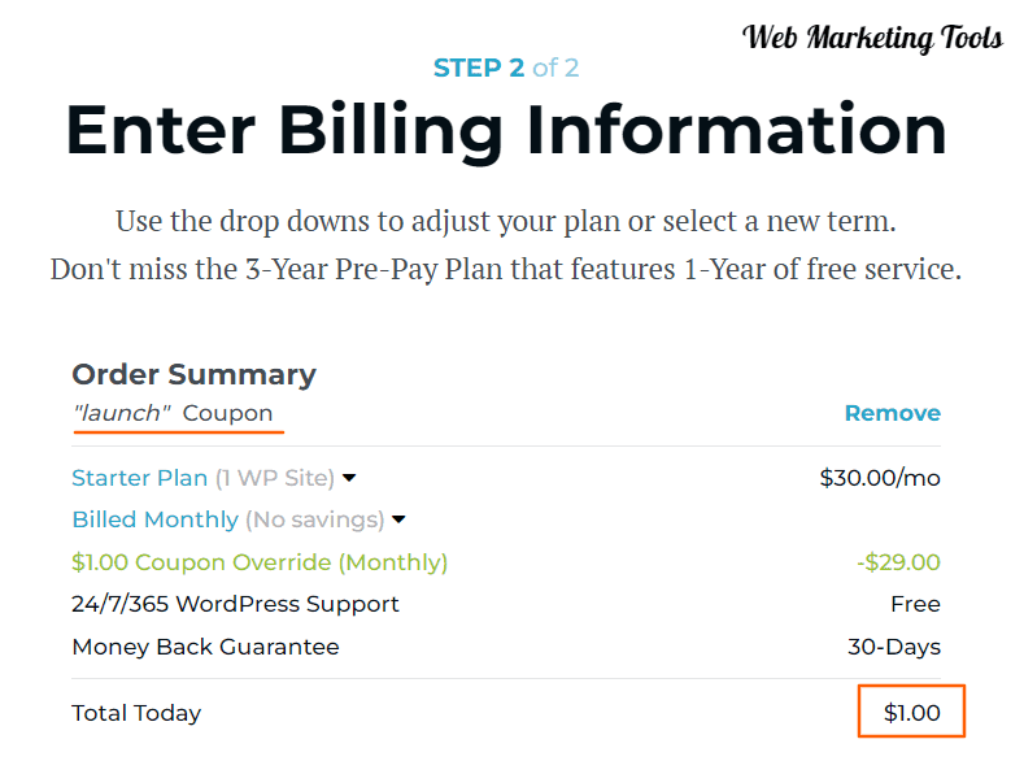Open the Starter Plan dropdown arrow

[x=349, y=478]
